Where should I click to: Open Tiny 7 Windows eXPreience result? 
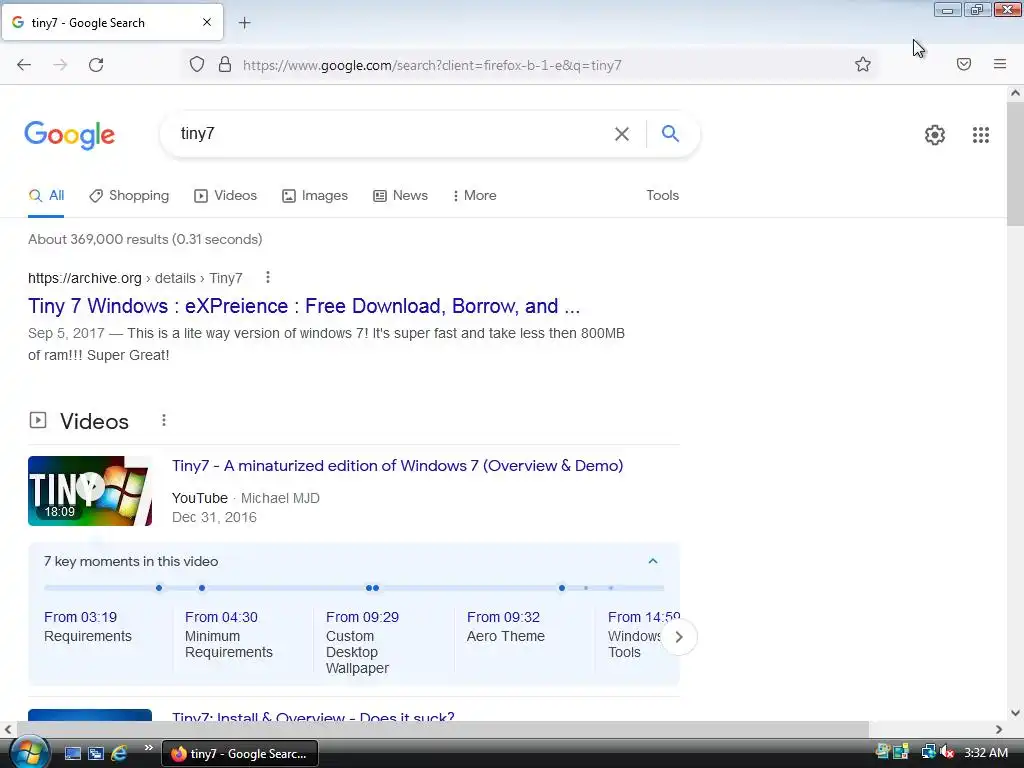[304, 306]
